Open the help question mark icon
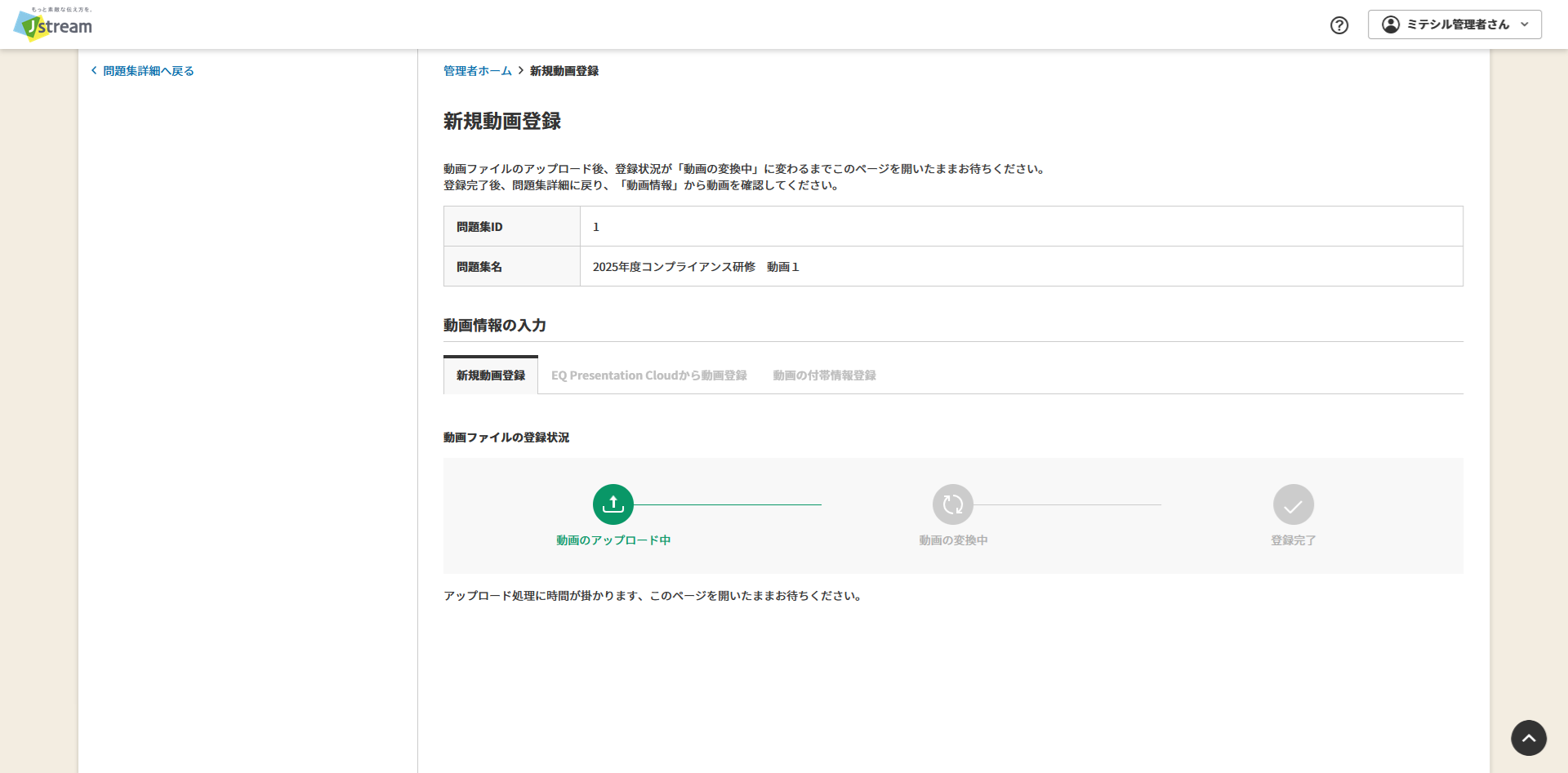This screenshot has width=1568, height=773. tap(1339, 25)
